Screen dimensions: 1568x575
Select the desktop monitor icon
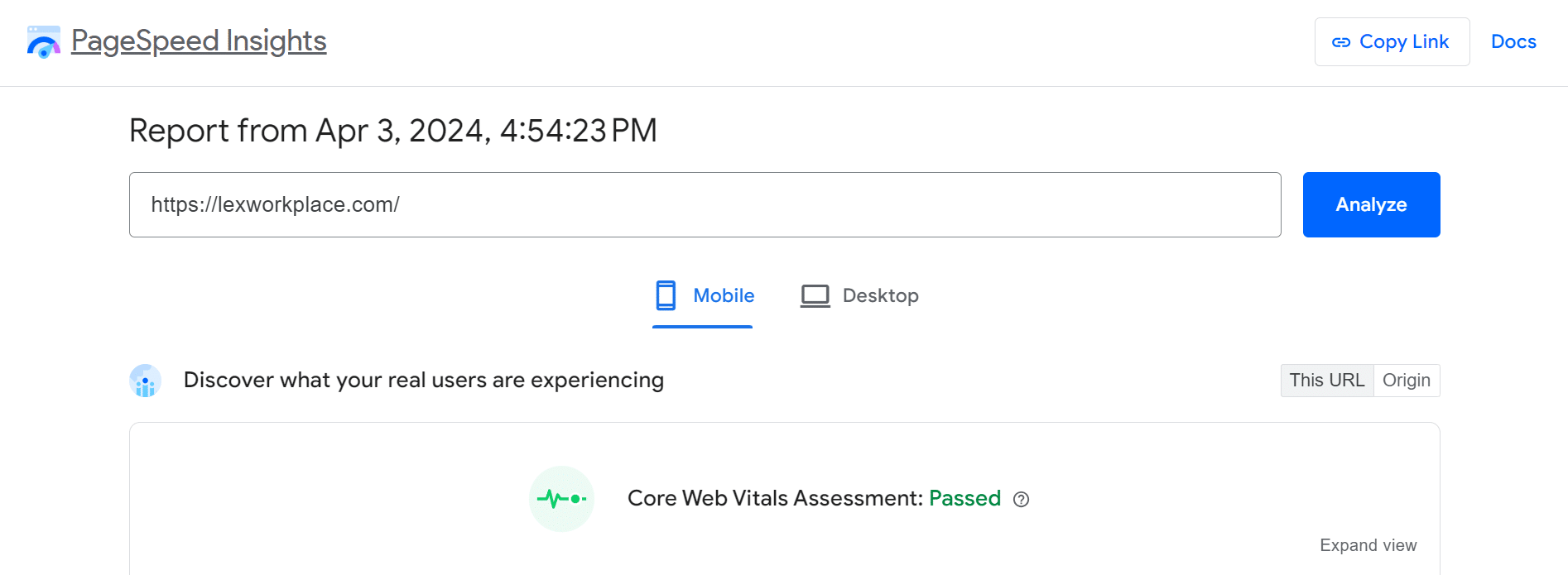click(x=815, y=295)
